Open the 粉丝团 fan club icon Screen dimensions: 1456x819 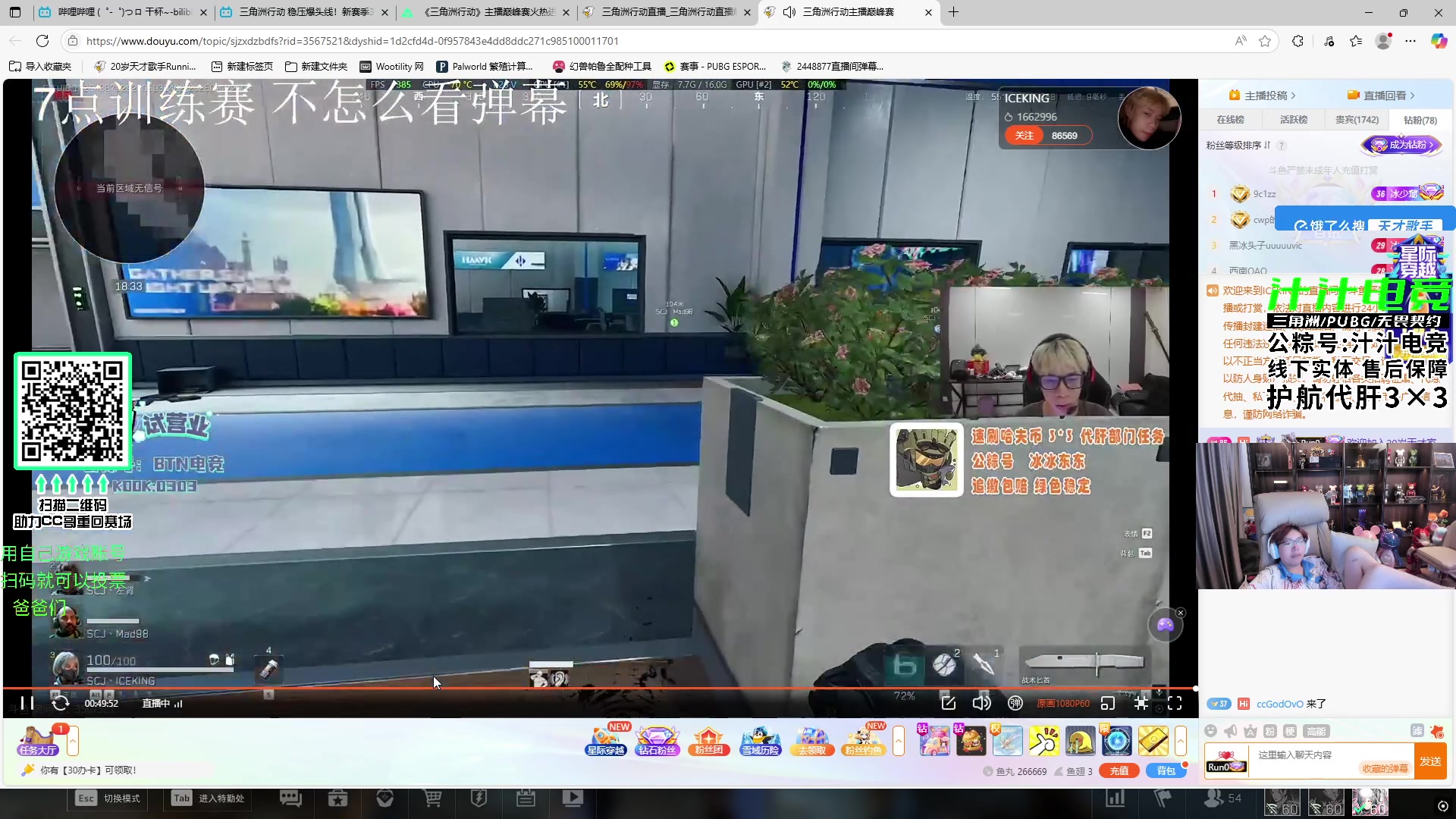[x=708, y=740]
